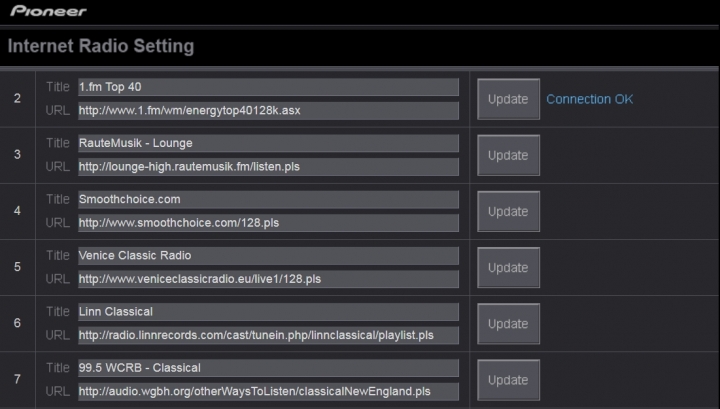Click the 'Title' label in row 2
Viewport: 720px width, 409px height.
coord(58,87)
